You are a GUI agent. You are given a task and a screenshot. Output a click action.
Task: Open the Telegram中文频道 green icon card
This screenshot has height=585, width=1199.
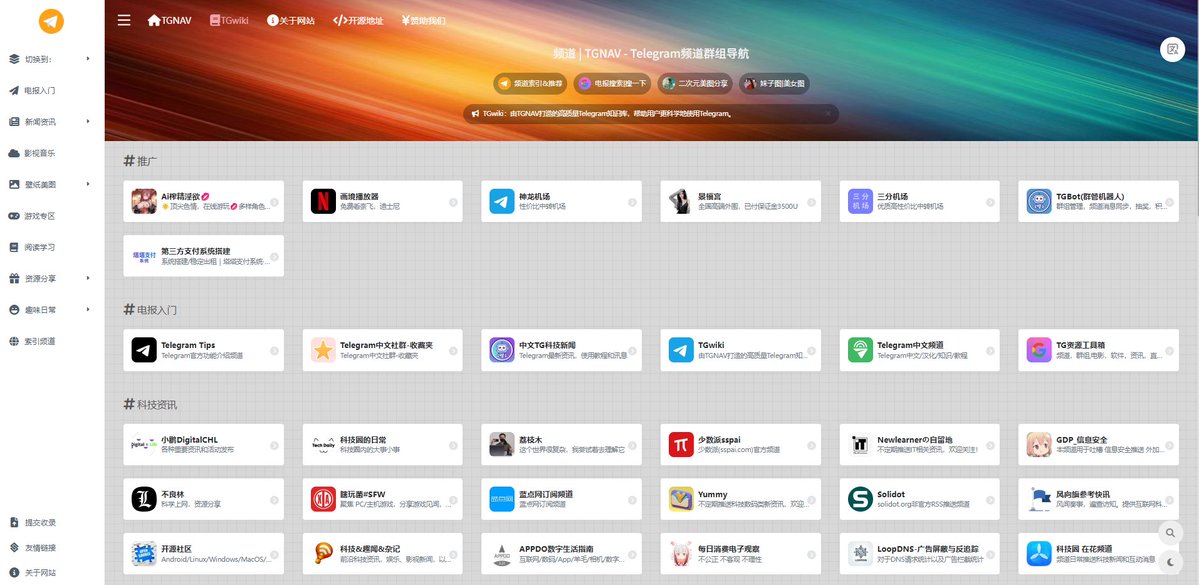(x=919, y=350)
